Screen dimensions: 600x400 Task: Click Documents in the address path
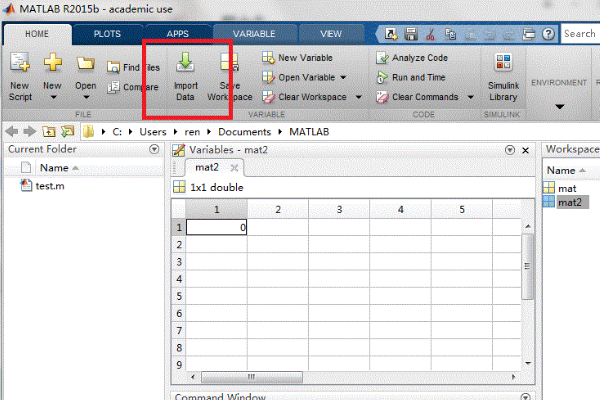tap(245, 132)
